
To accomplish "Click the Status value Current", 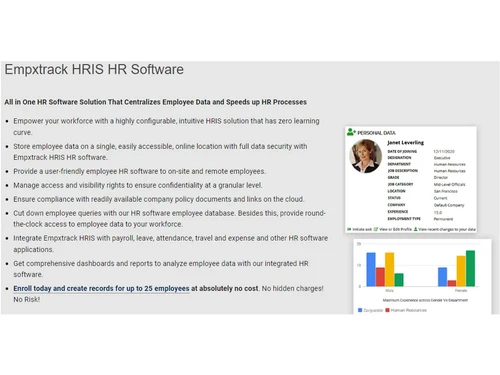I will click(440, 198).
